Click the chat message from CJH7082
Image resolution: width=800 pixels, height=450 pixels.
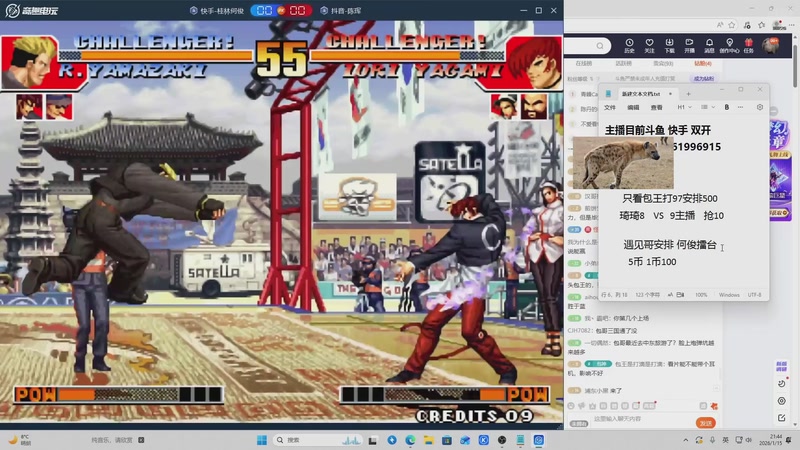coord(602,331)
